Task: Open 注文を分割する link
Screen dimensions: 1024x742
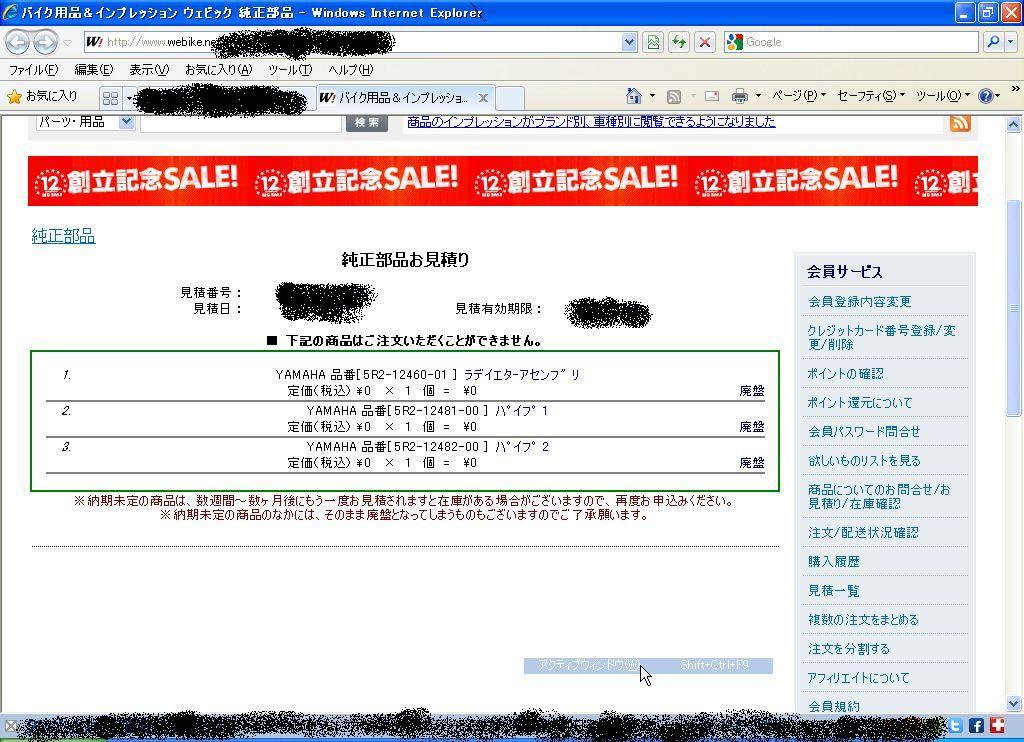Action: [849, 649]
